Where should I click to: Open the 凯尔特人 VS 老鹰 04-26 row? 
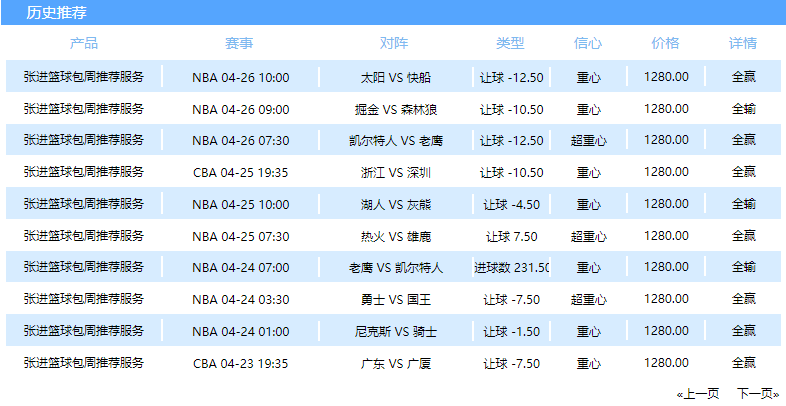click(x=395, y=140)
